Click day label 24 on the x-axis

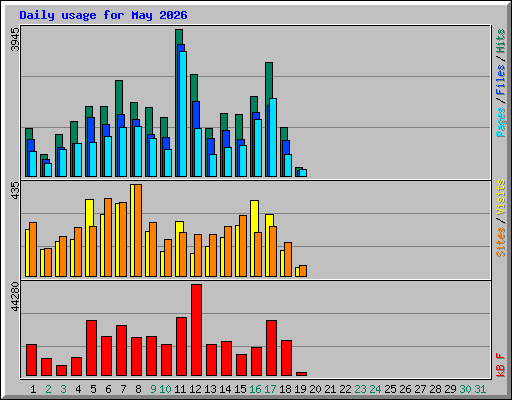coord(375,389)
